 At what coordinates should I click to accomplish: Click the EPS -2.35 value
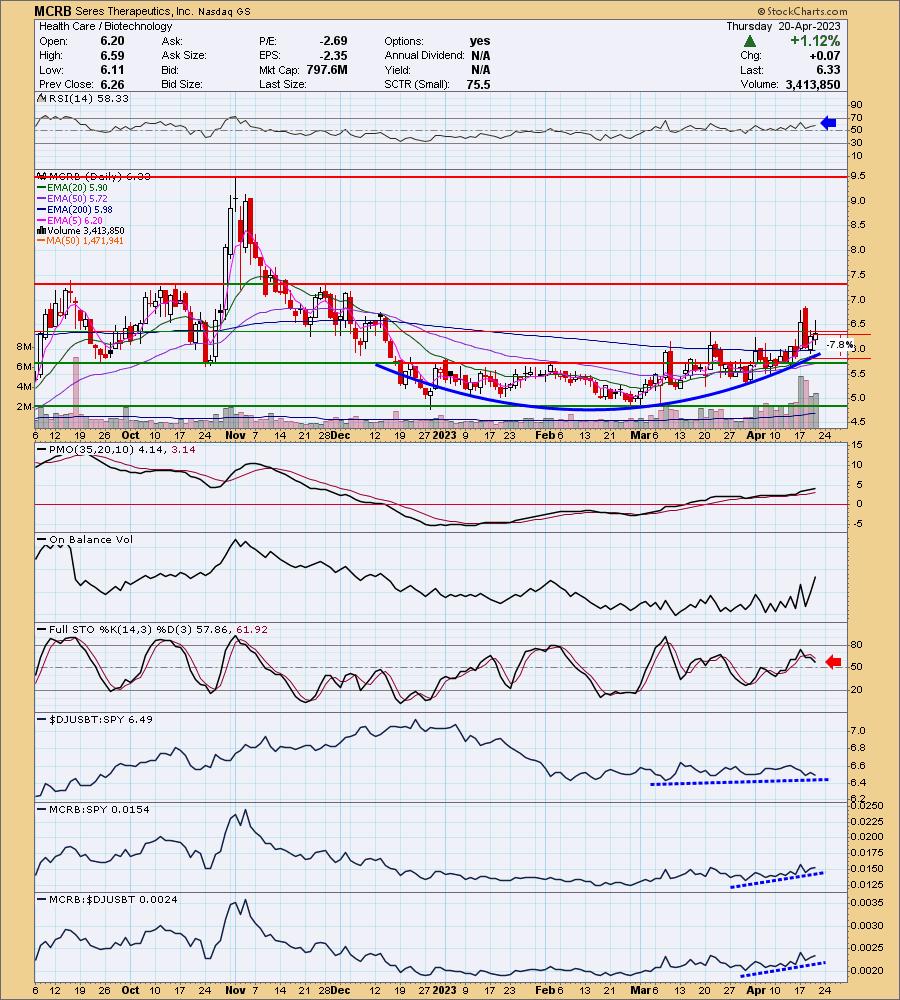(x=334, y=55)
